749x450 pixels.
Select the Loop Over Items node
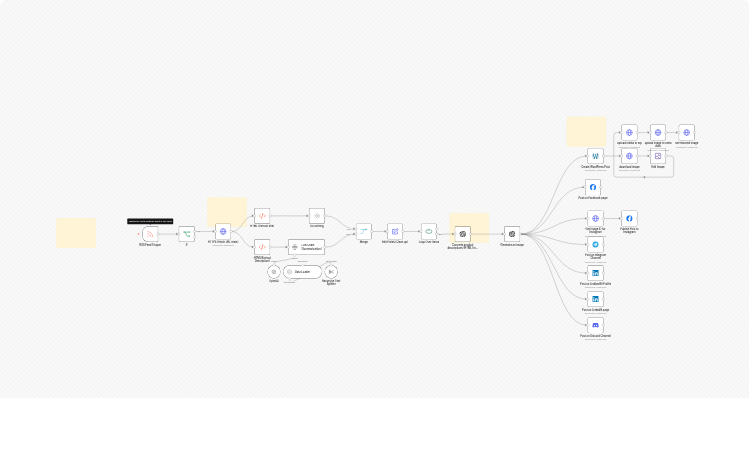pos(428,231)
